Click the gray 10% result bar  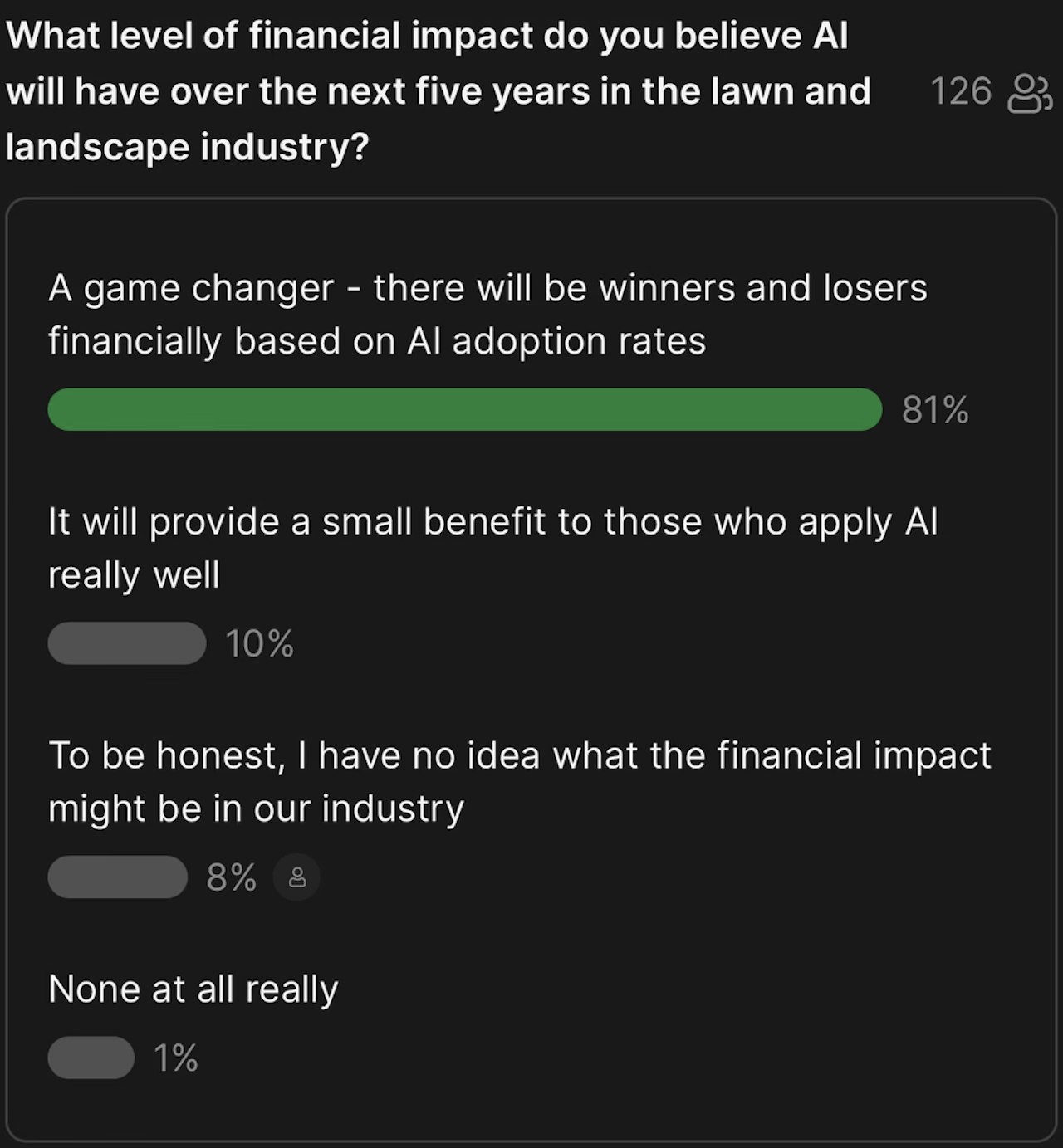click(x=126, y=643)
